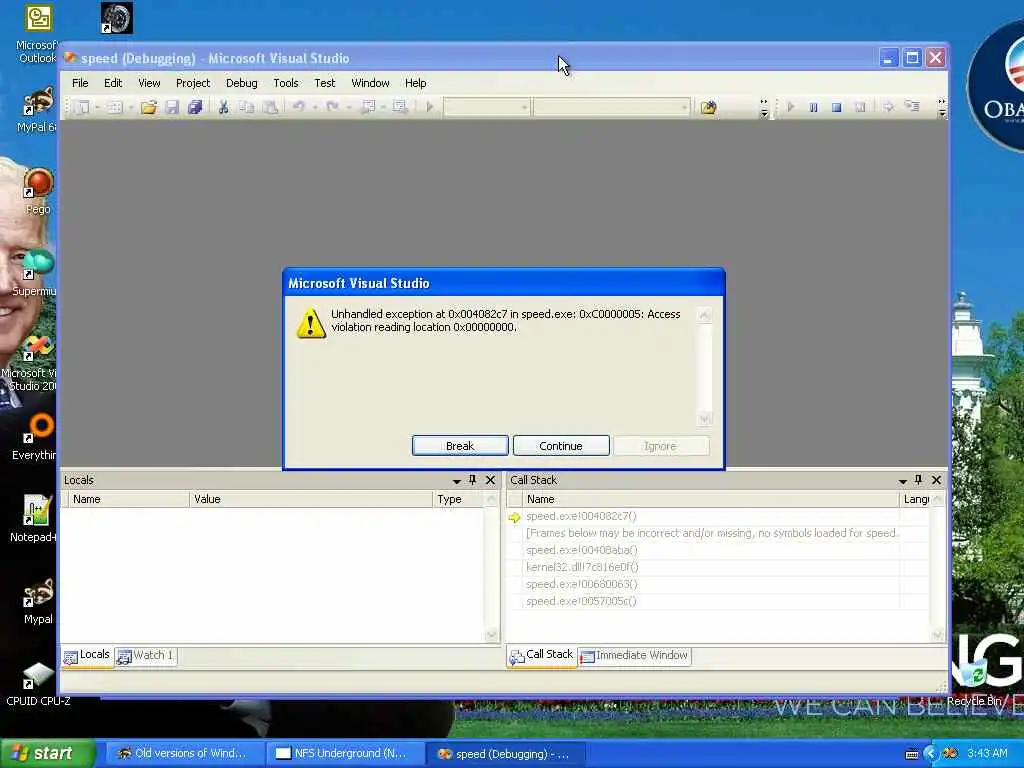Screen dimensions: 1024x768
Task: Click the New Project toolbar icon
Action: [82, 107]
